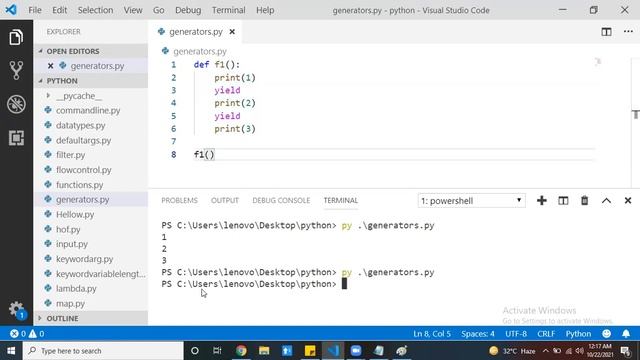Open lambda.py file
This screenshot has height=360, width=640.
point(91,288)
